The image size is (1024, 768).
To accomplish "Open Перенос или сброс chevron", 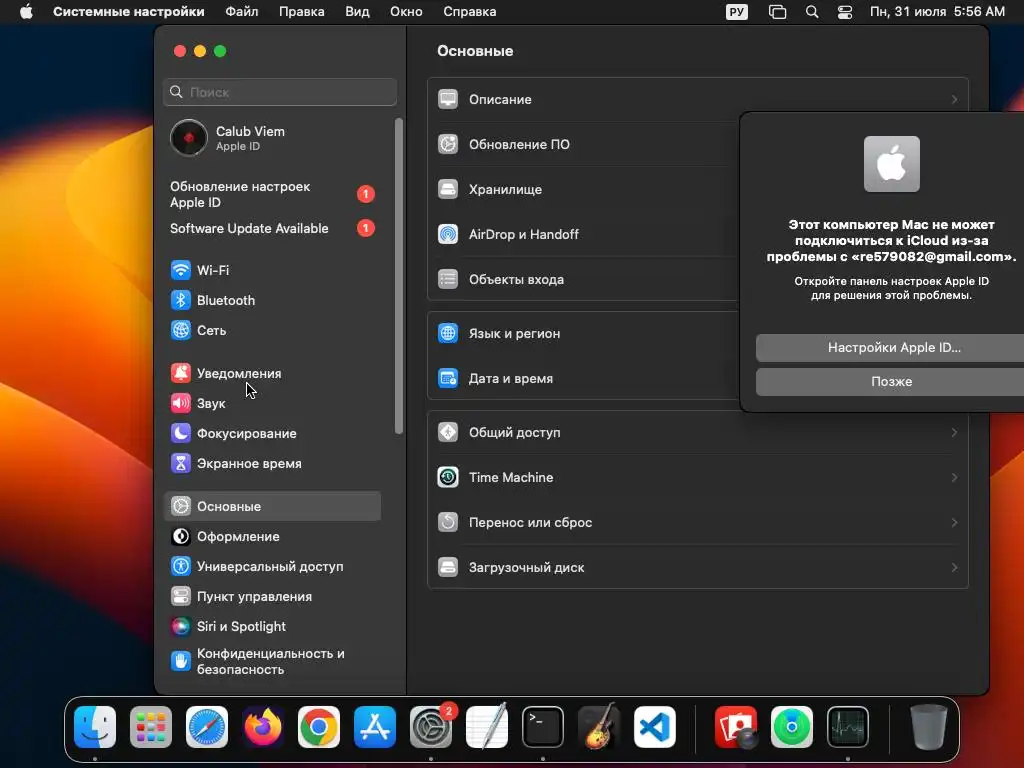I will pyautogui.click(x=954, y=522).
